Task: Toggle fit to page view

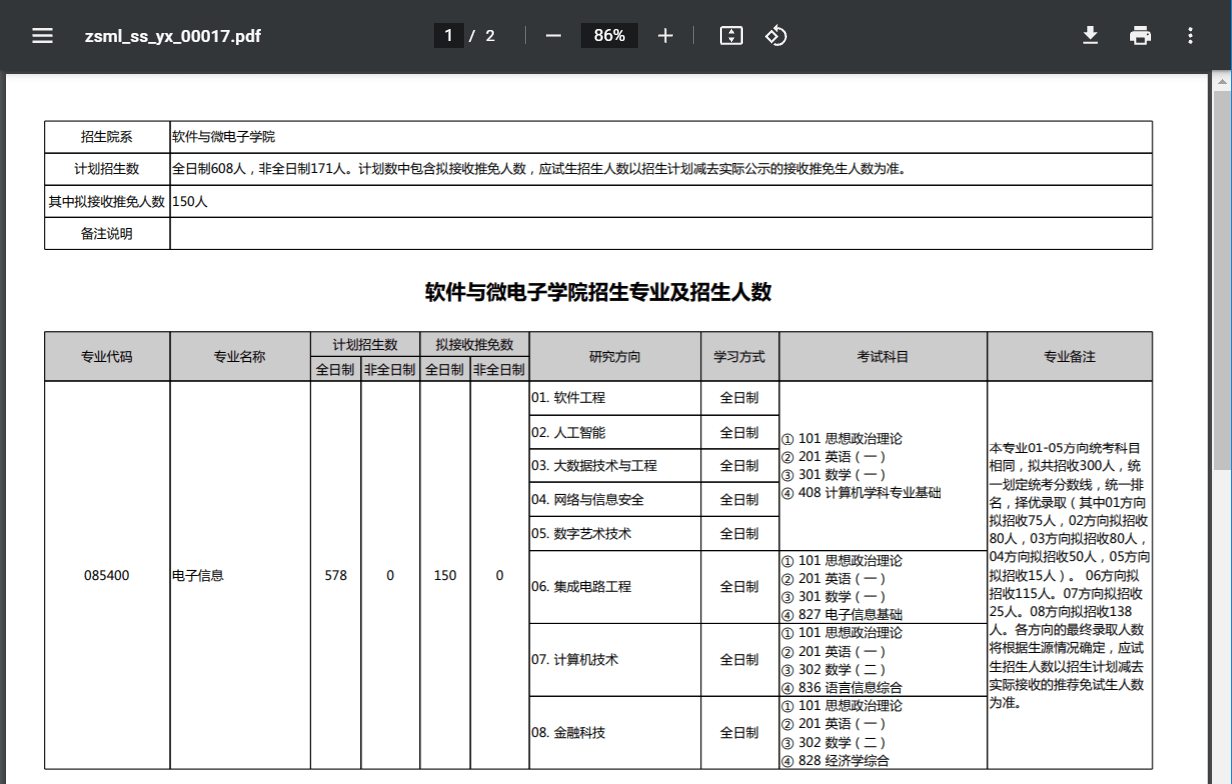Action: (x=731, y=36)
